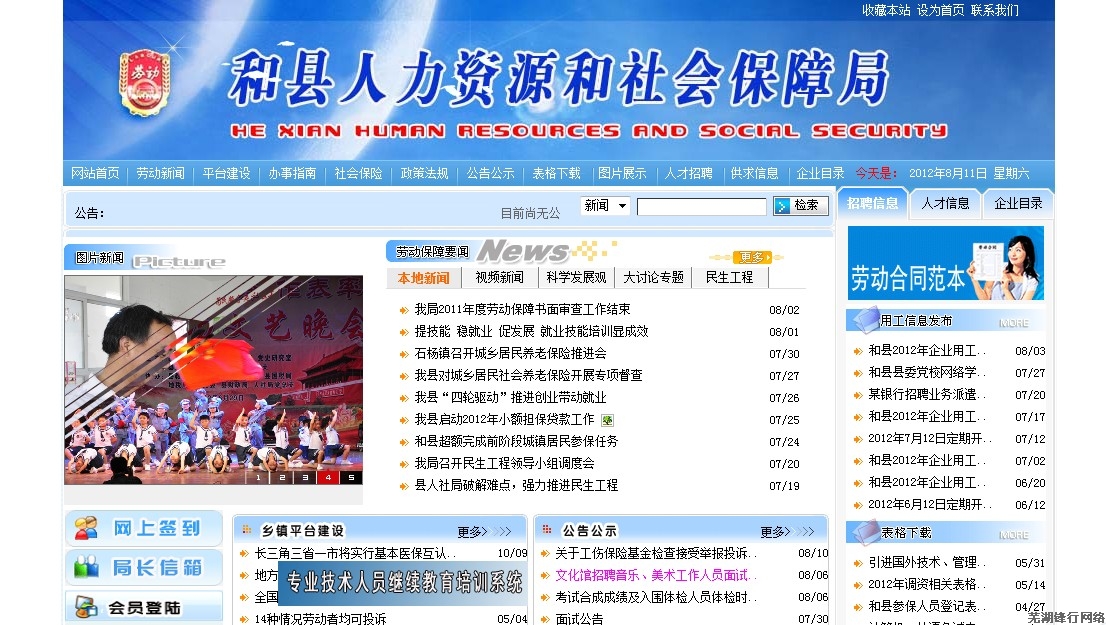This screenshot has width=1106, height=625.
Task: Open 专业技术人员继续教育培训系统 banner
Action: [x=403, y=583]
